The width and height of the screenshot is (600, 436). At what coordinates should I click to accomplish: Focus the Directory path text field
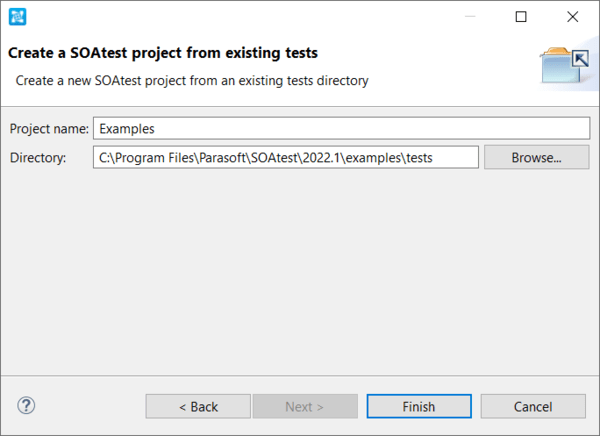[x=285, y=157]
